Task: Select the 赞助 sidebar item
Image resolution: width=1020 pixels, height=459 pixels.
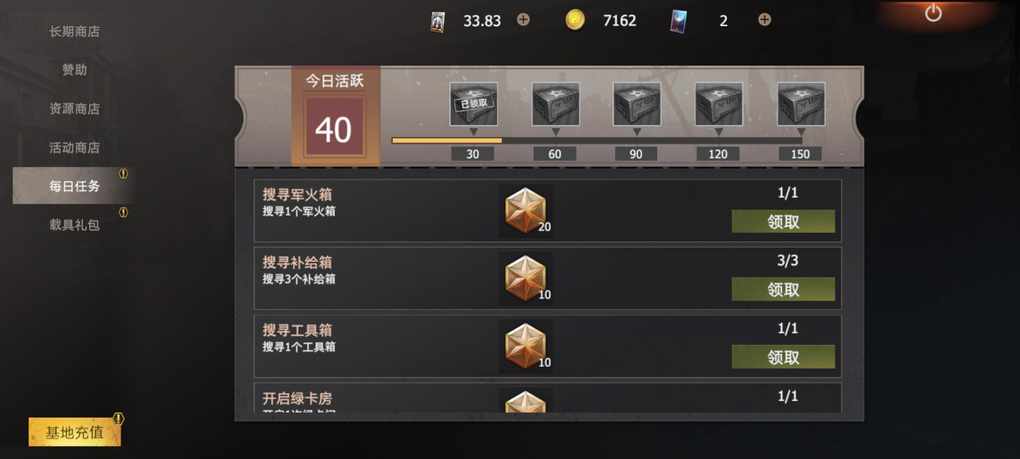Action: tap(74, 70)
